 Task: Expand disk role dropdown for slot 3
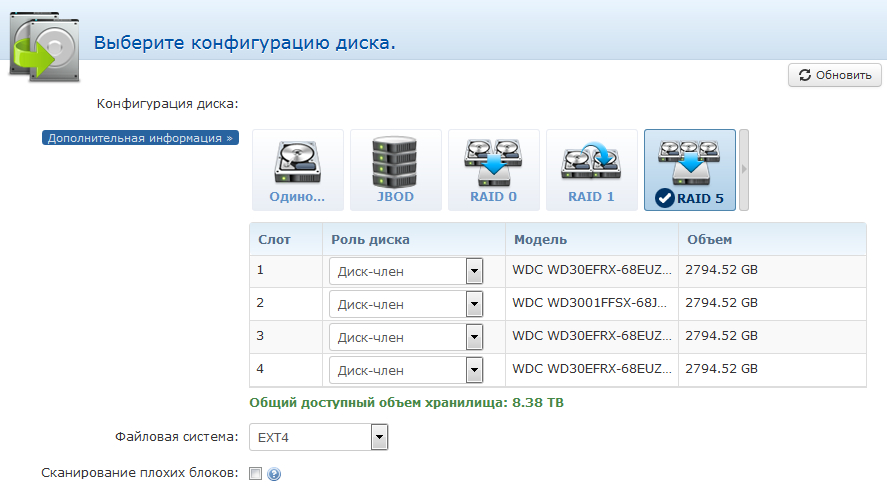click(x=406, y=337)
